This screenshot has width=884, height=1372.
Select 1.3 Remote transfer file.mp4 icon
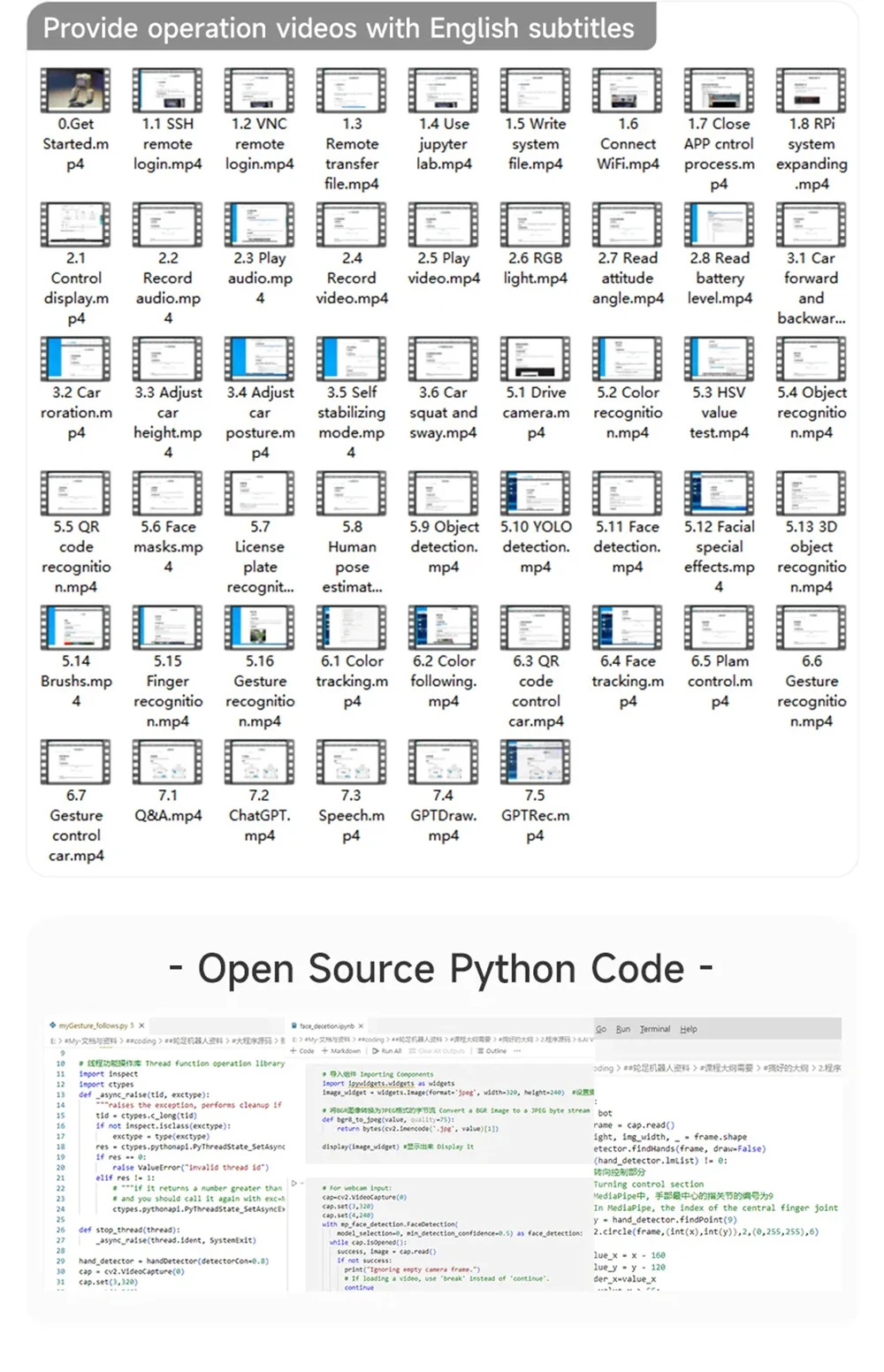tap(352, 90)
